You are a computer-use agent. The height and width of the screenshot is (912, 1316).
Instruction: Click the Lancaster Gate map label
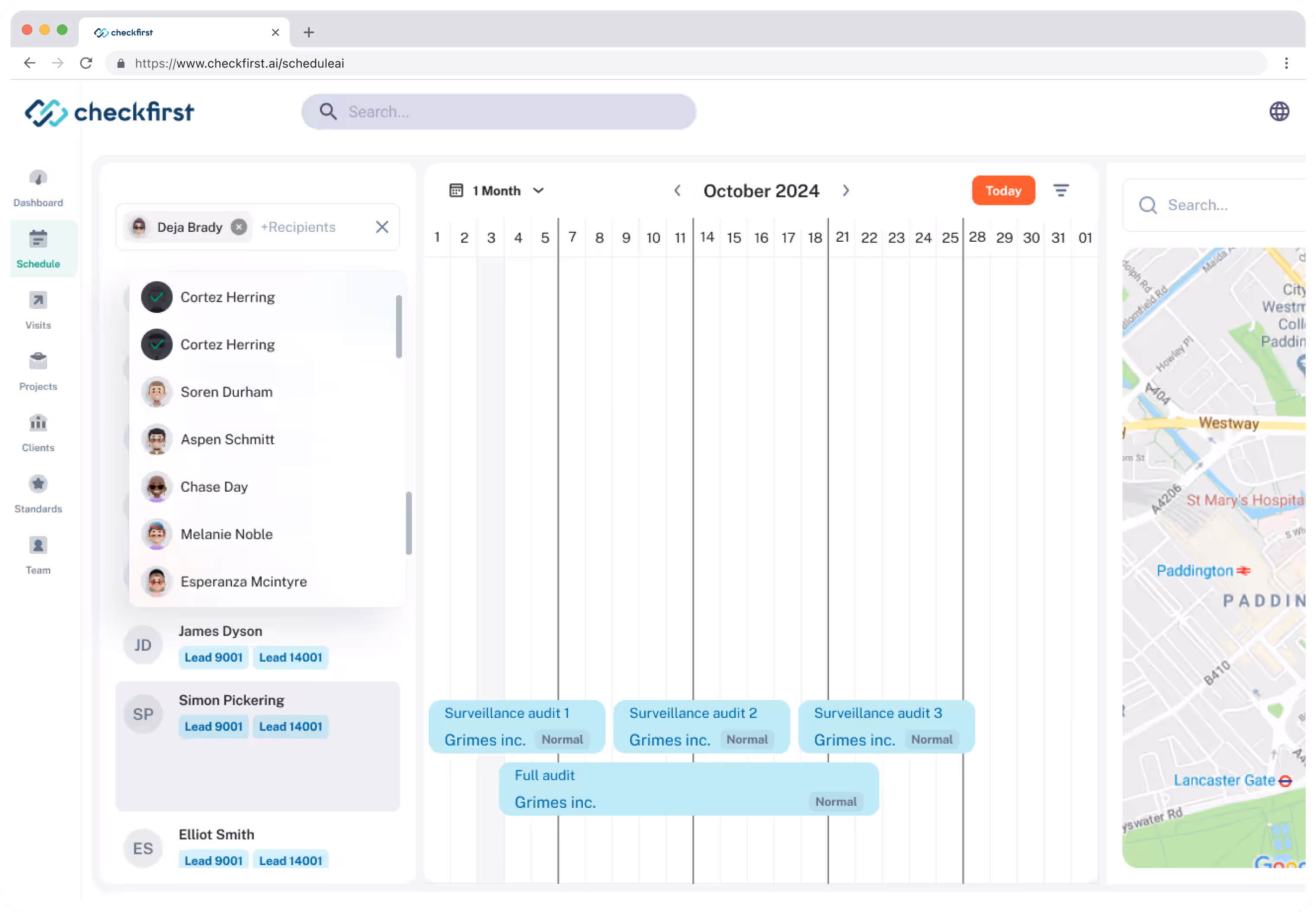click(1232, 780)
